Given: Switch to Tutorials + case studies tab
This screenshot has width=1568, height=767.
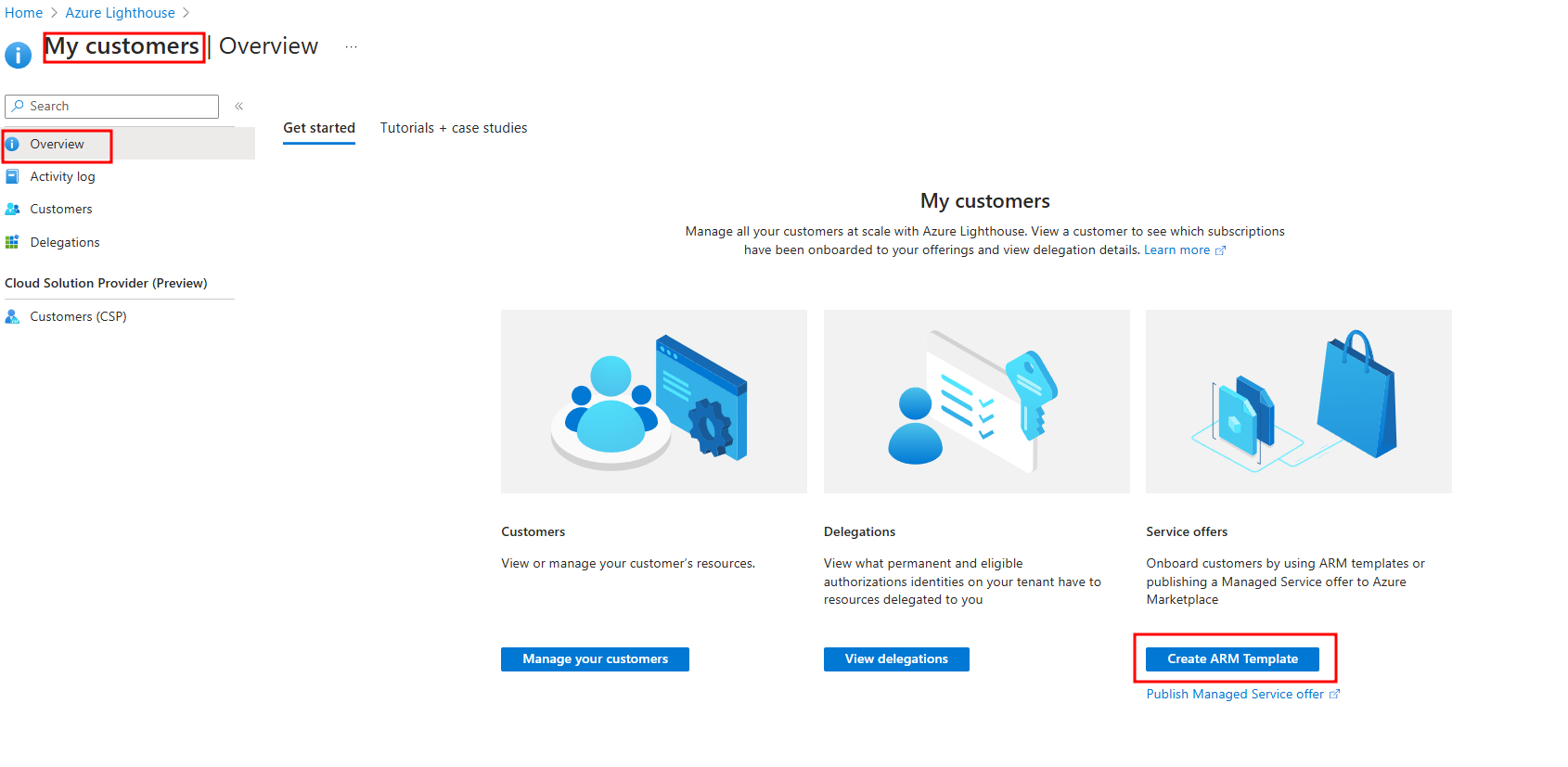Looking at the screenshot, I should point(454,128).
